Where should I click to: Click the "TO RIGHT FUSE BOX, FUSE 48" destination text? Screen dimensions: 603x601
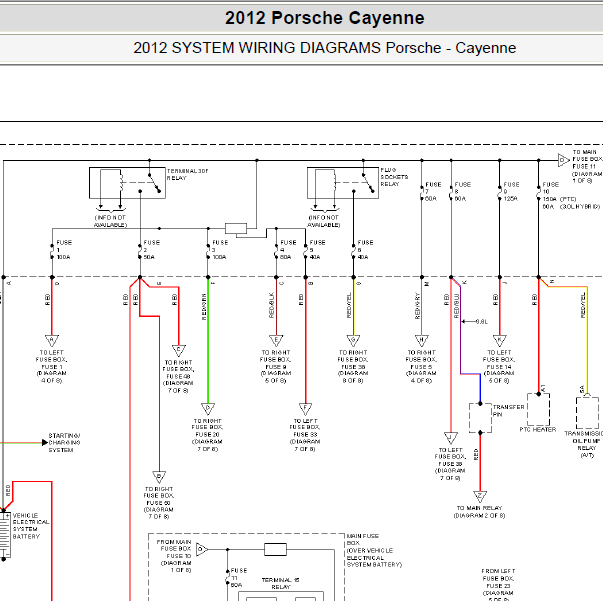point(178,376)
